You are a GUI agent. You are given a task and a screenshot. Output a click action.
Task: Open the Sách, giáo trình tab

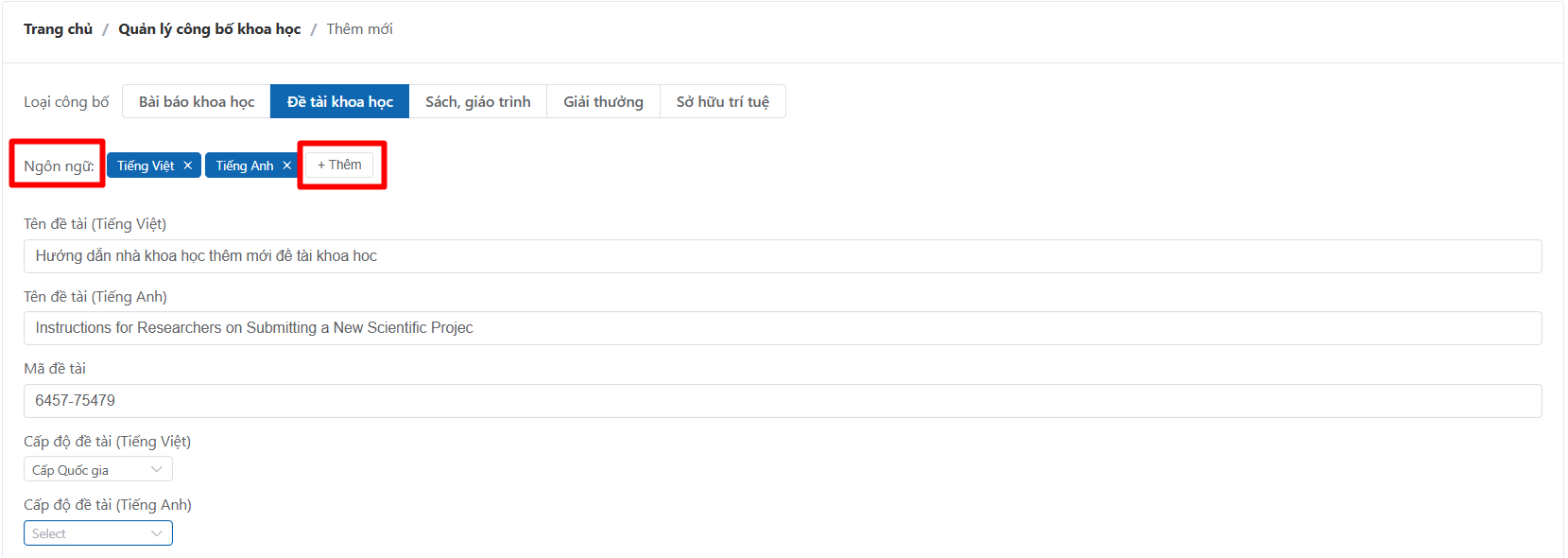[x=477, y=101]
